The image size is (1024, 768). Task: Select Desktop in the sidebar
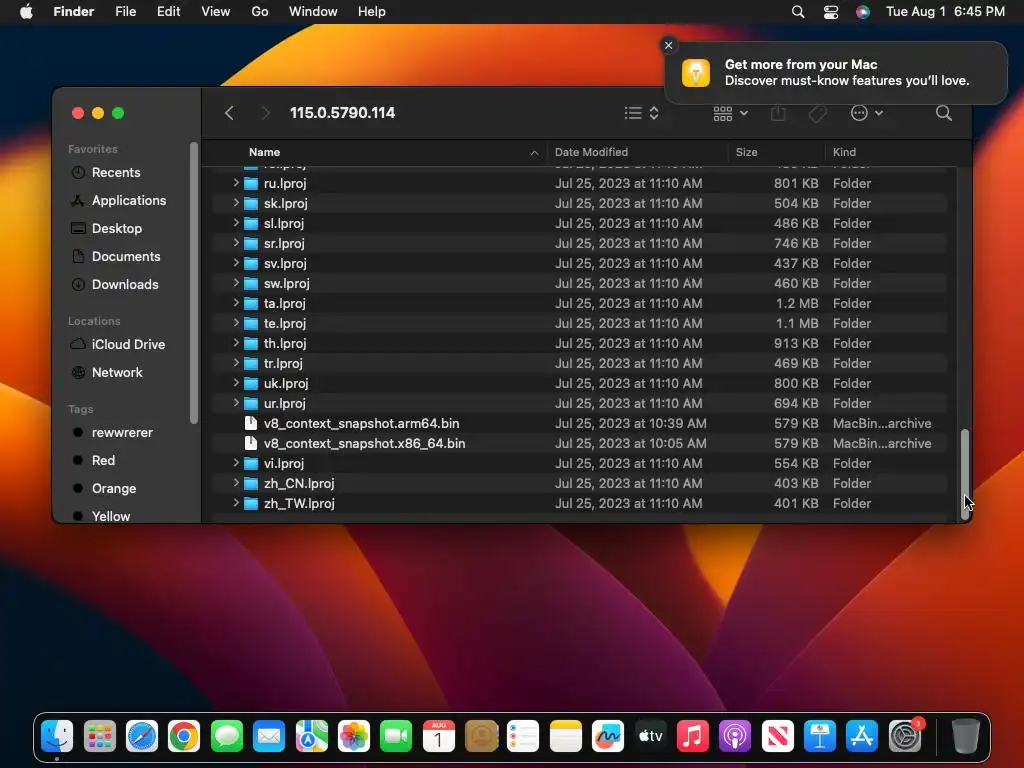(116, 229)
